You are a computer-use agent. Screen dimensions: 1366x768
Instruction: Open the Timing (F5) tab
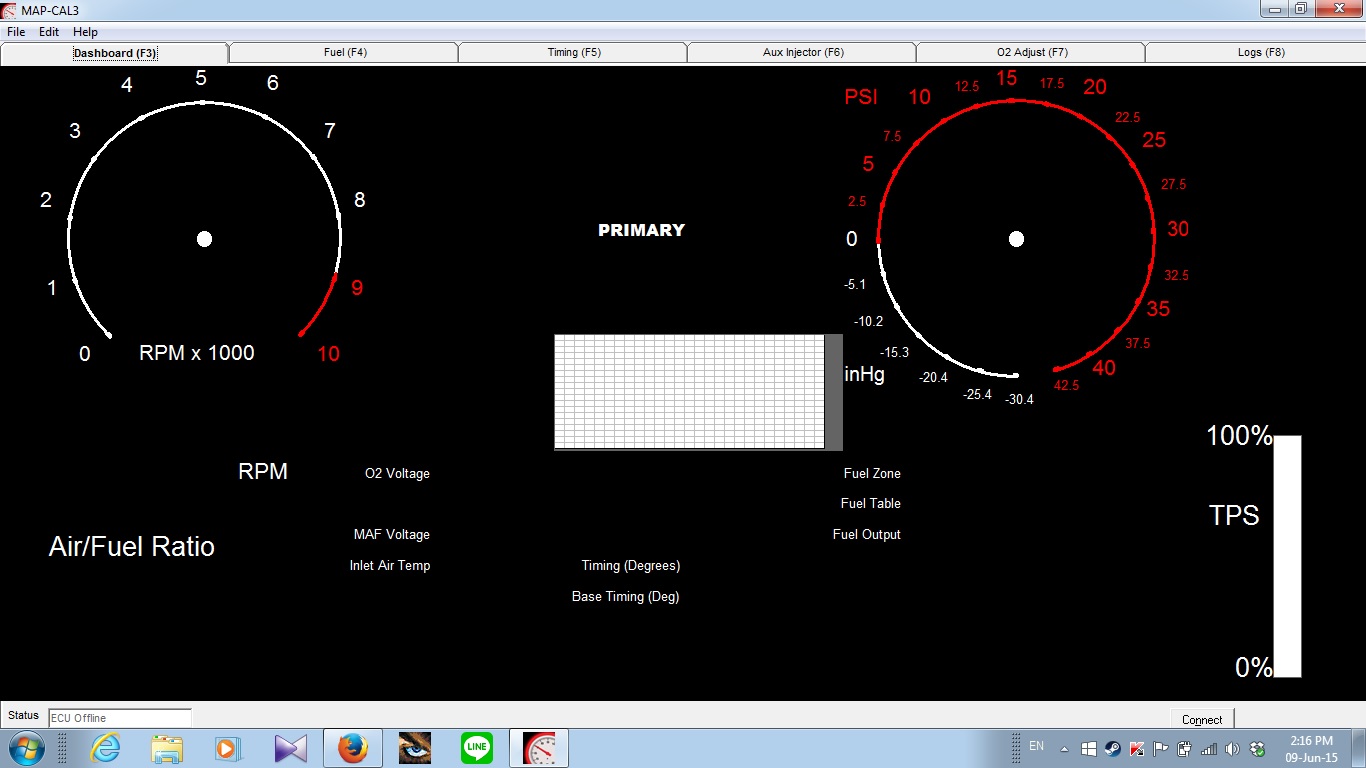572,51
